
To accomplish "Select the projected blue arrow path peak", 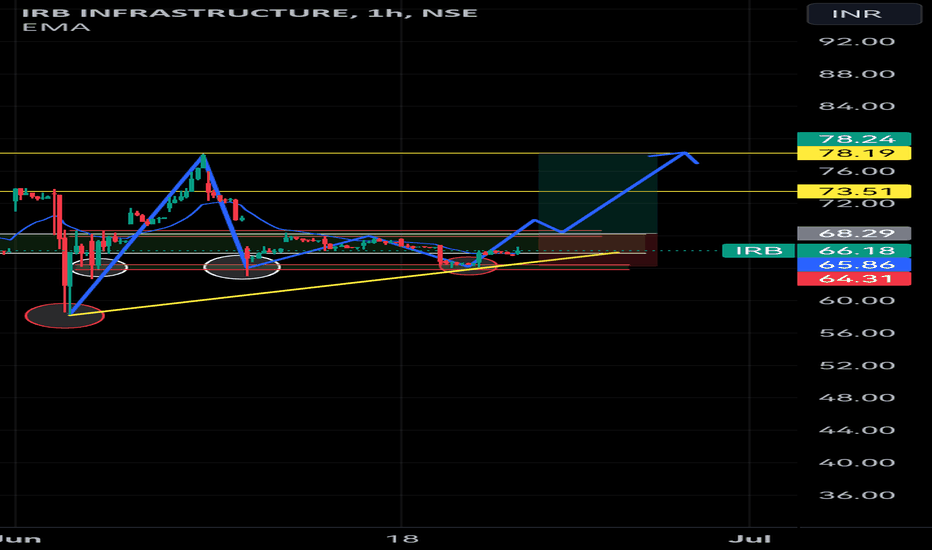I will click(x=684, y=153).
